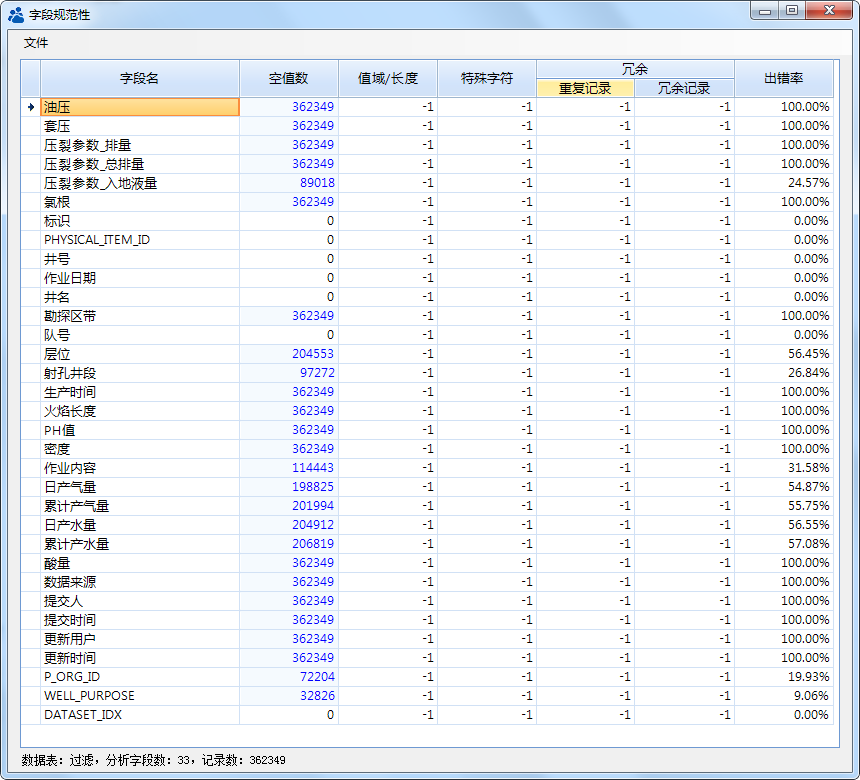Screen dimensions: 860x780
Task: Click the 56.45% error rate cell
Action: coord(784,354)
